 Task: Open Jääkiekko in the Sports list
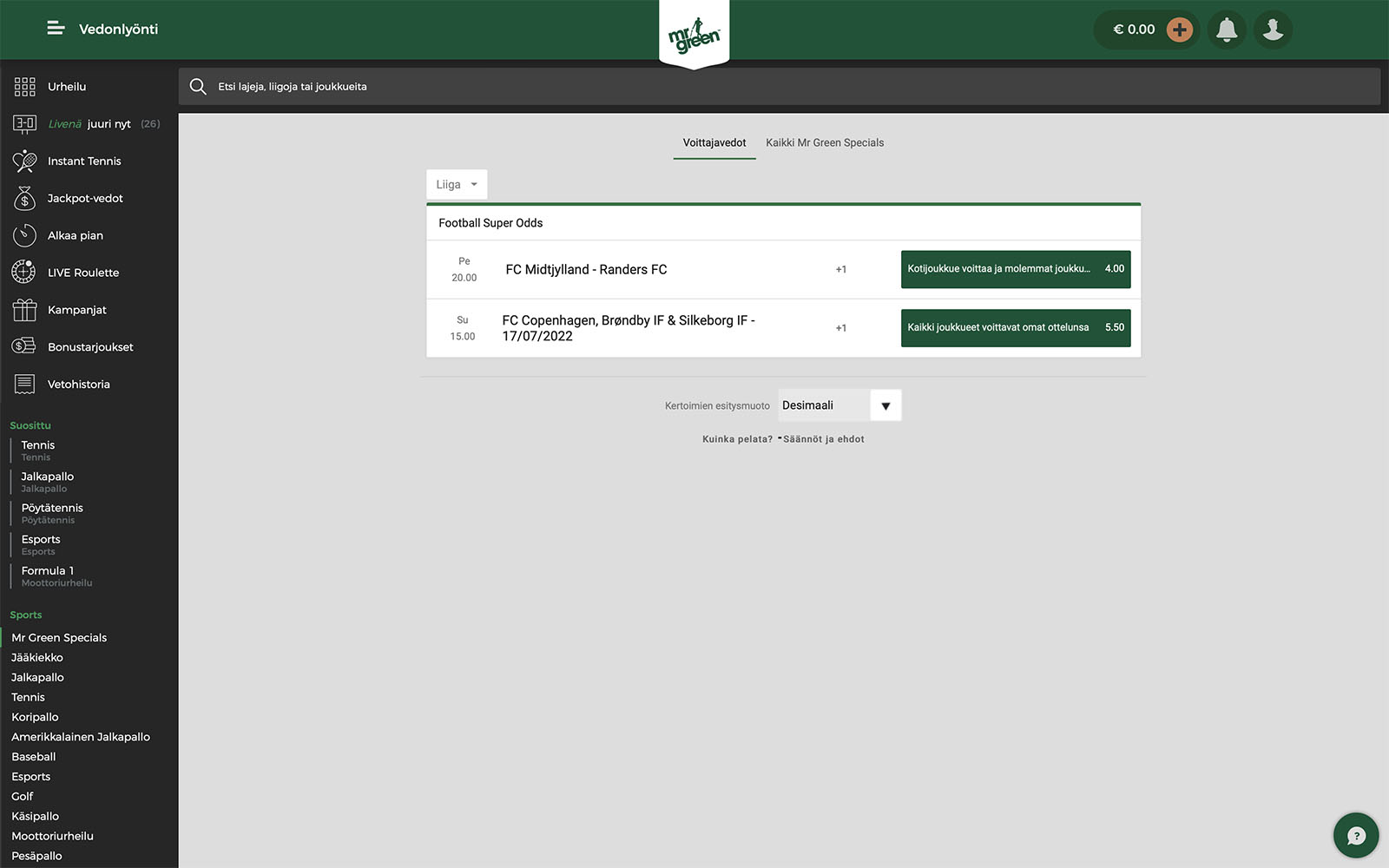37,658
